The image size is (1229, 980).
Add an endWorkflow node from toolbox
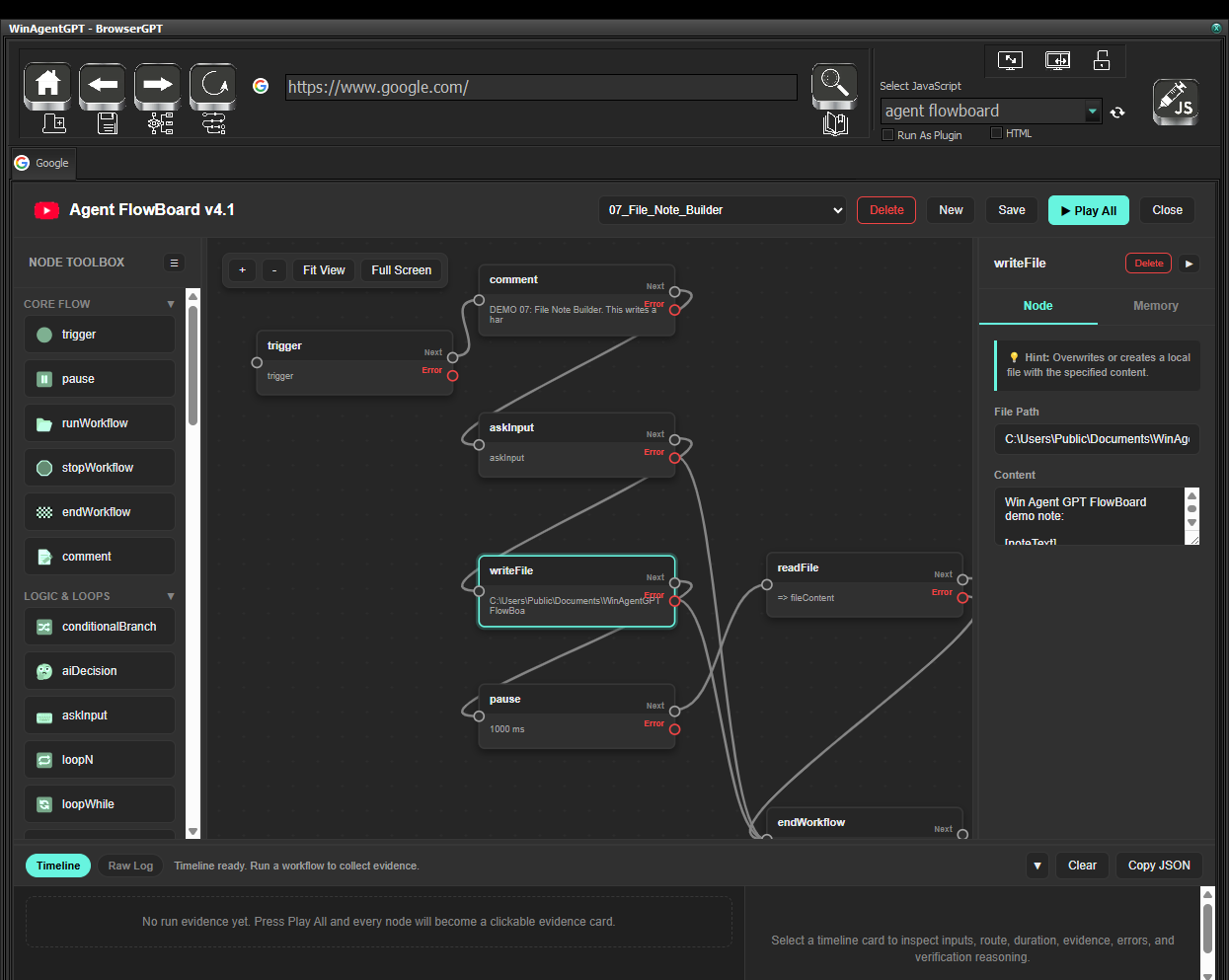coord(100,512)
